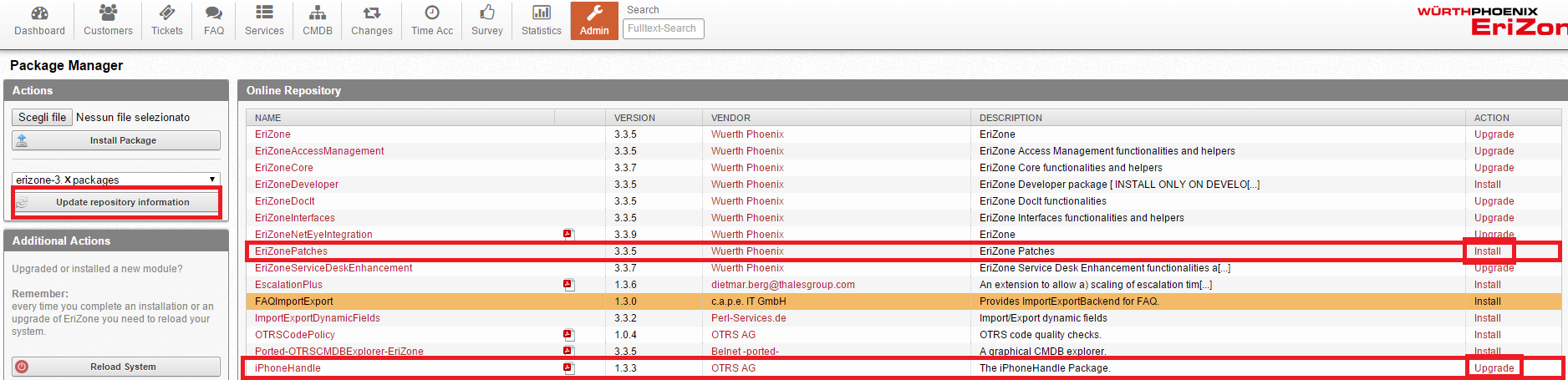Screen dimensions: 1568x380
Task: Open PDF documentation icon for OTRSCodePolicy
Action: (568, 335)
